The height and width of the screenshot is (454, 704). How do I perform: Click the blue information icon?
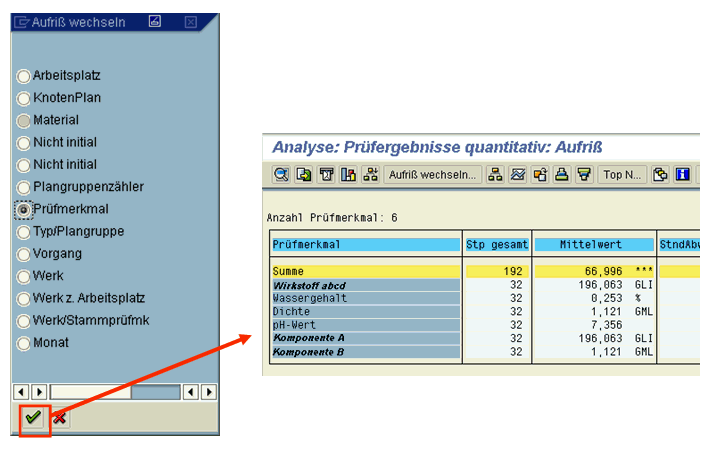[683, 175]
